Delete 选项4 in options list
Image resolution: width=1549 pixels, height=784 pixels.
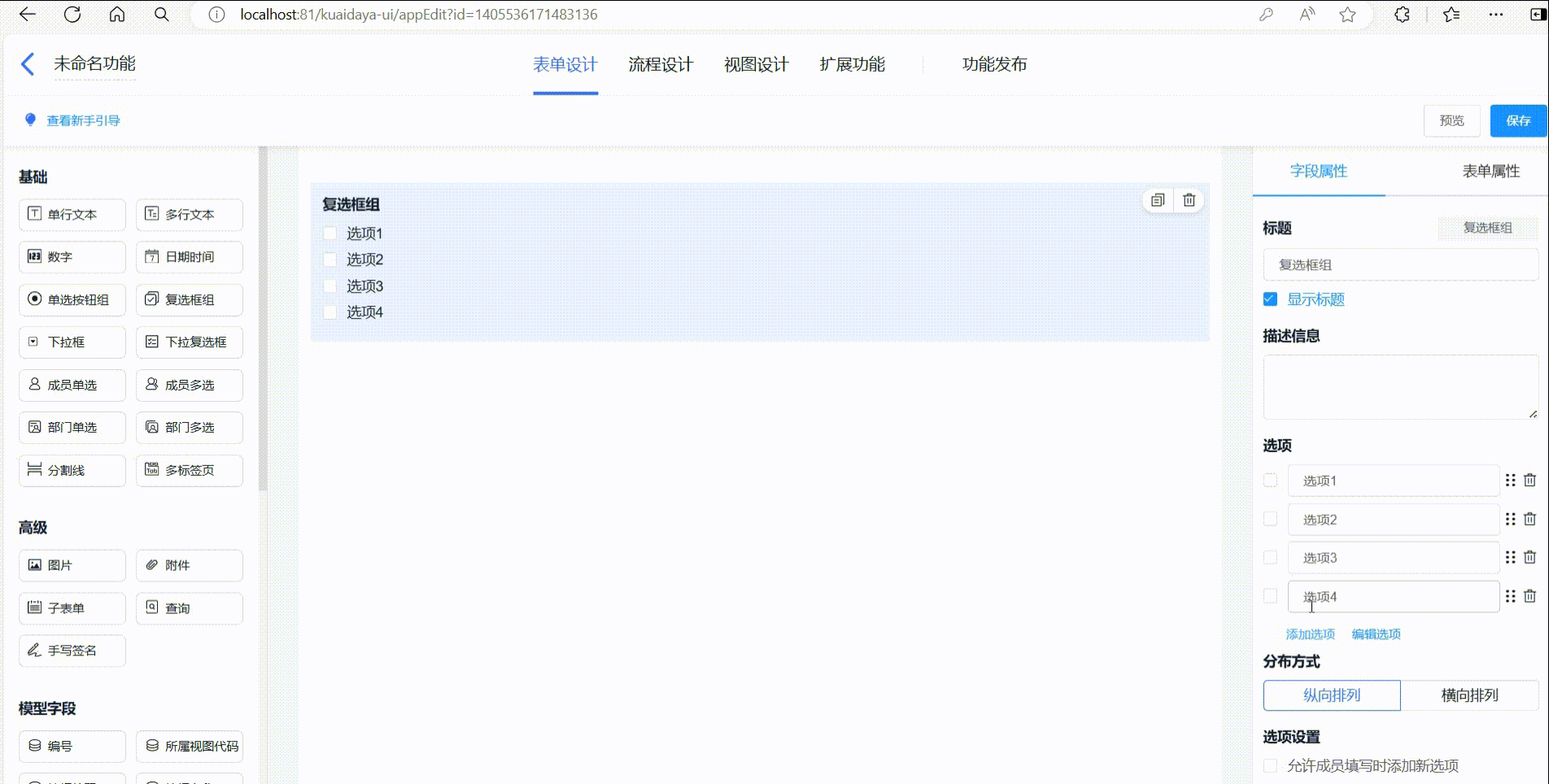coord(1530,596)
